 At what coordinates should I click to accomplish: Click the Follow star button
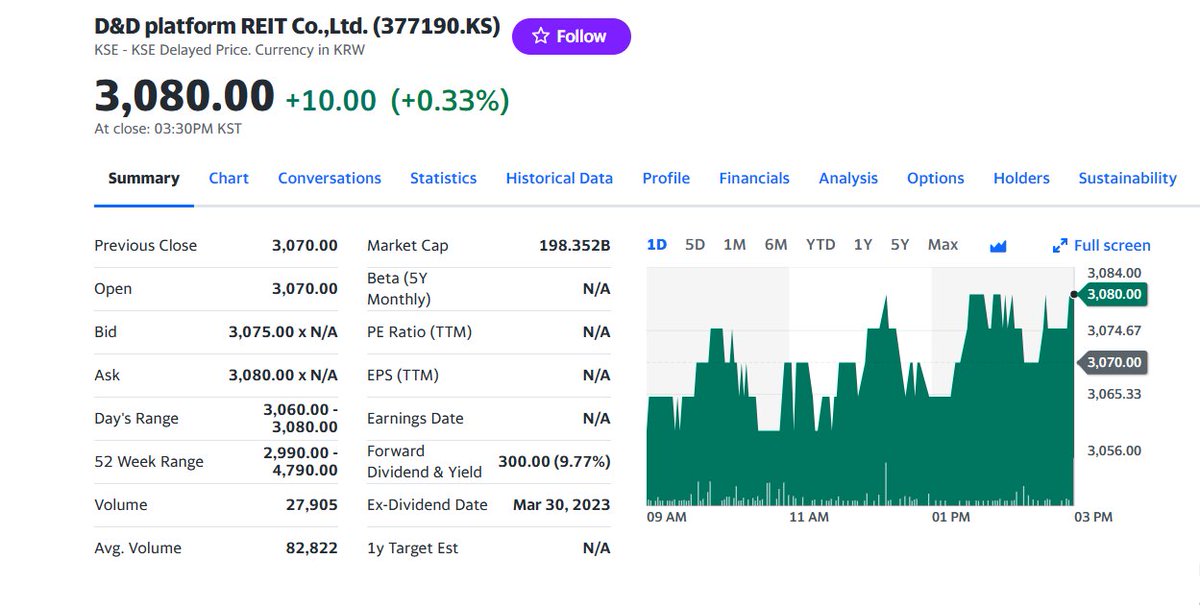coord(571,36)
